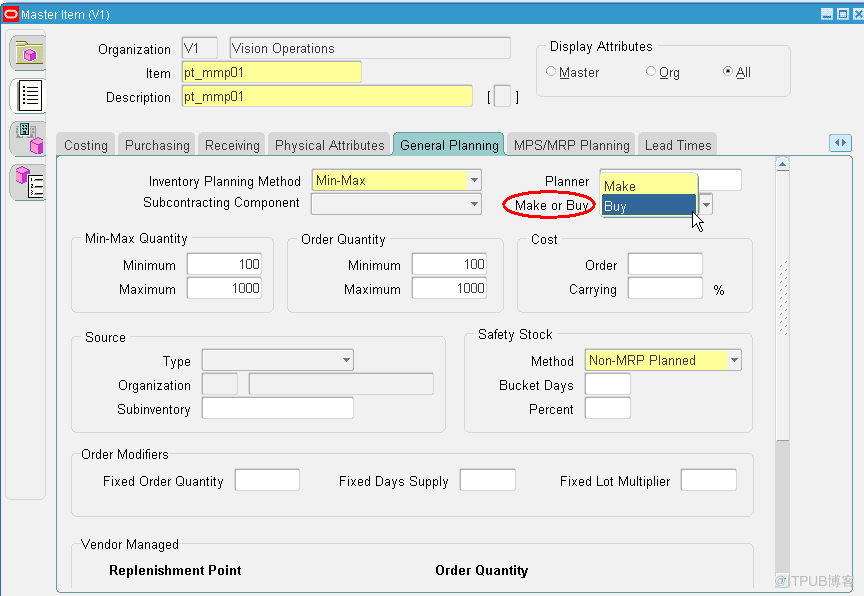Open the cube-with-checklist icon in left sidebar
864x596 pixels.
[x=28, y=182]
